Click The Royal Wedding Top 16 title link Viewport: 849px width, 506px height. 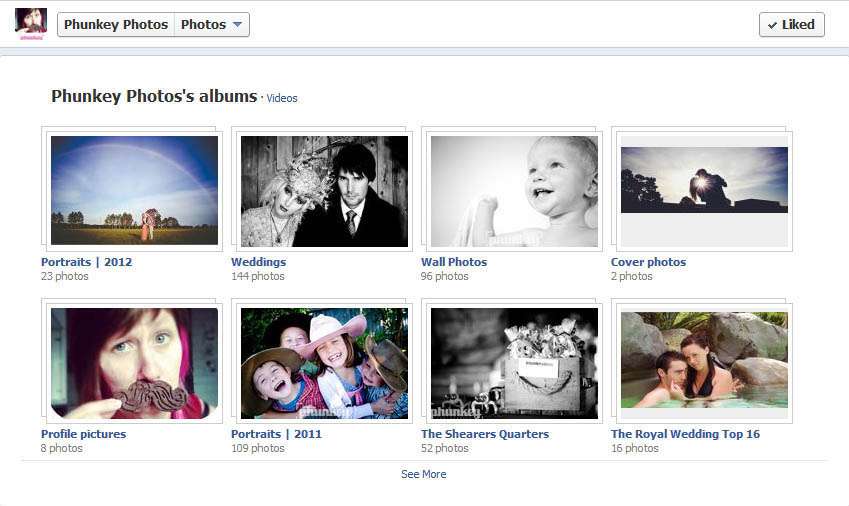pos(685,434)
